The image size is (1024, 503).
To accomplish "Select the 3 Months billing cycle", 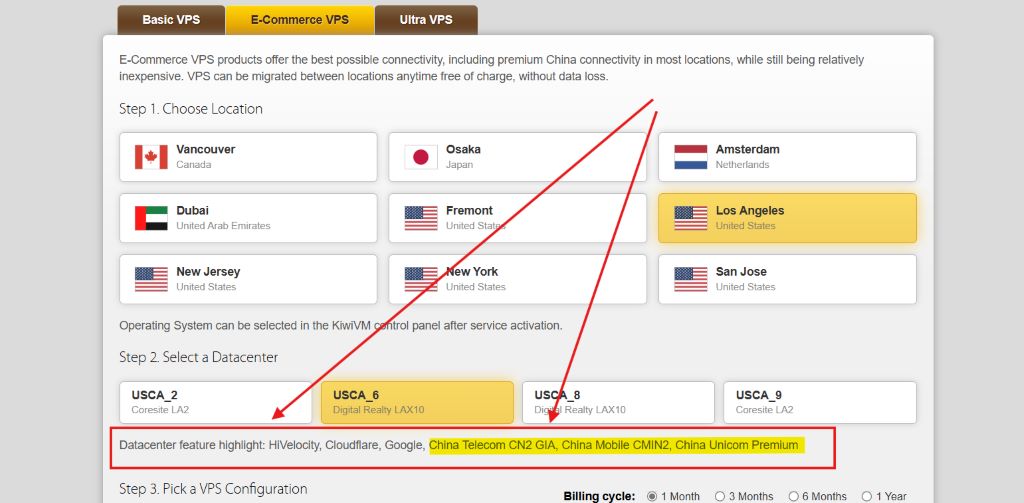I will tap(720, 496).
